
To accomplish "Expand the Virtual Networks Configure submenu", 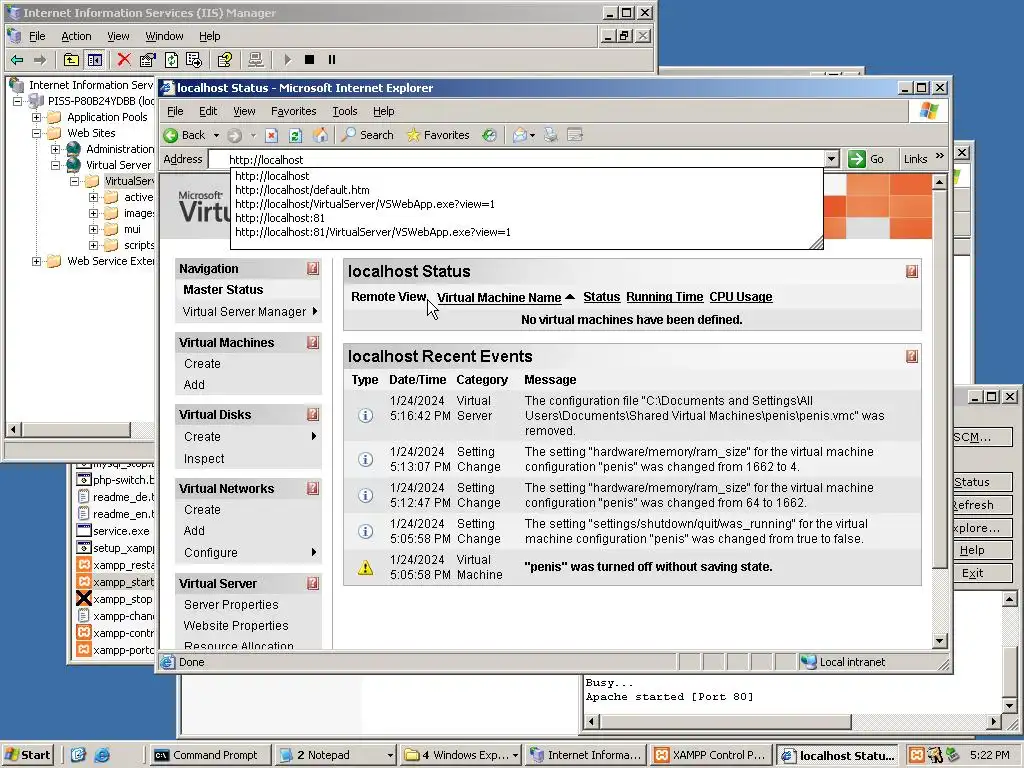I will (314, 552).
